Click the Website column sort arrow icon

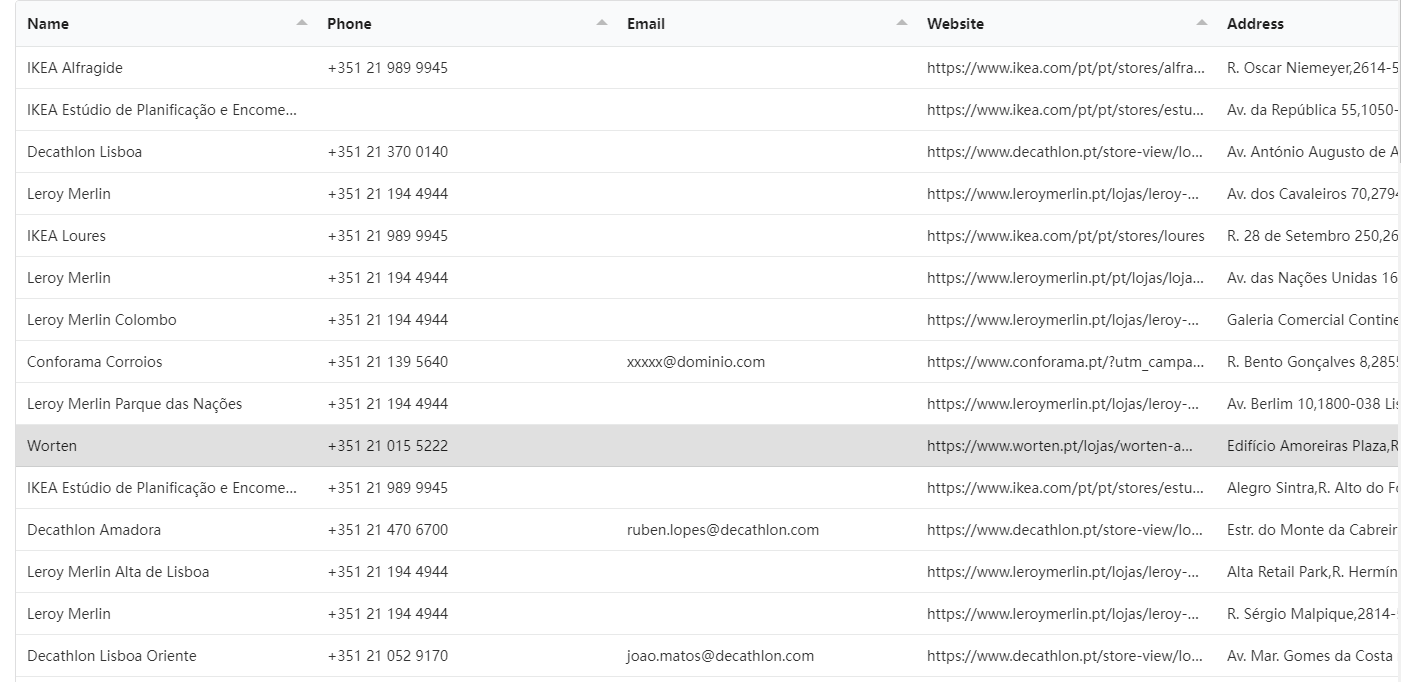pos(1202,23)
